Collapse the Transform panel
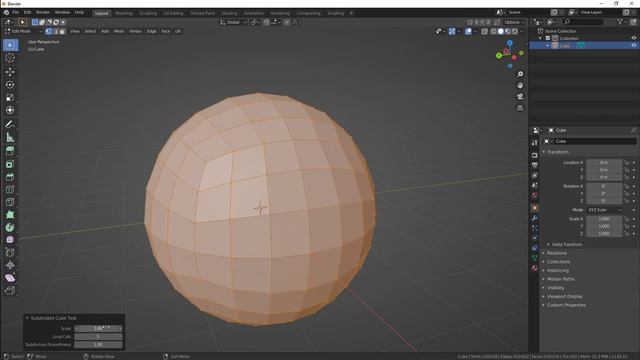Screen dimensions: 640x360 click(558, 152)
